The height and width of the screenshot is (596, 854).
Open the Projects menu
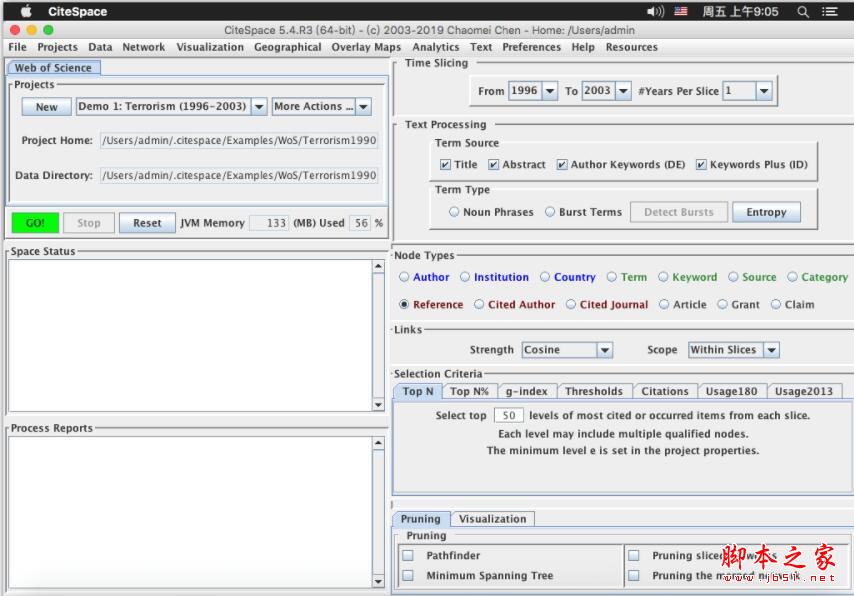57,47
